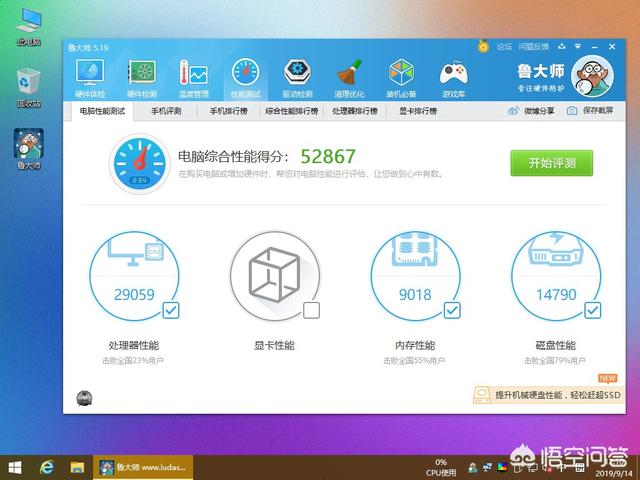Open 硬件体检 hardware checkup icon
The height and width of the screenshot is (480, 640).
coord(90,78)
